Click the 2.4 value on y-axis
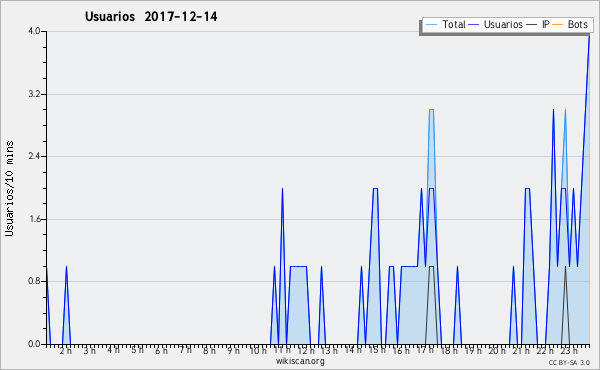This screenshot has width=600, height=370. pyautogui.click(x=34, y=156)
